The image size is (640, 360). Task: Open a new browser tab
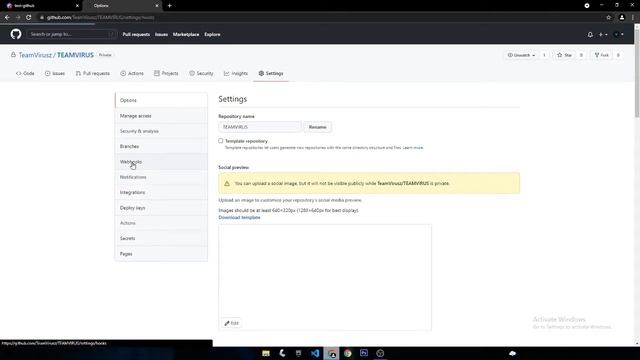click(x=169, y=6)
